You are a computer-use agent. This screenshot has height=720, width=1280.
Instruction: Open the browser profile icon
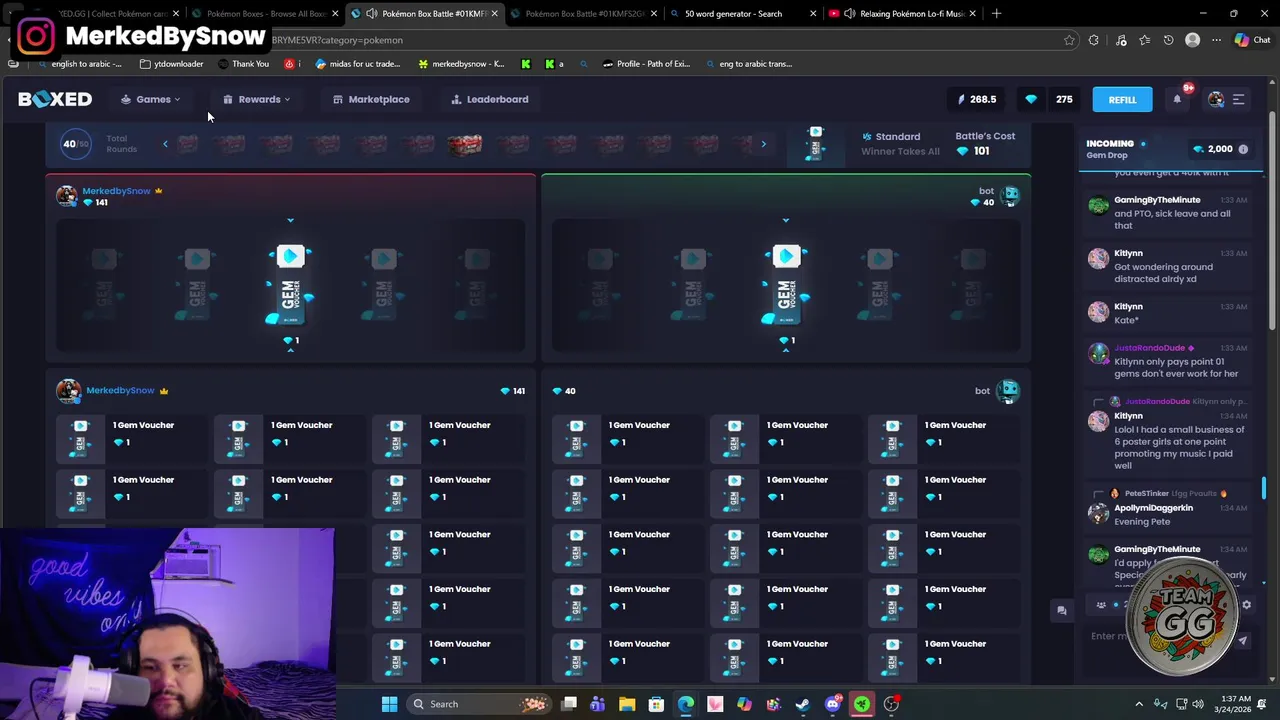coord(1192,40)
